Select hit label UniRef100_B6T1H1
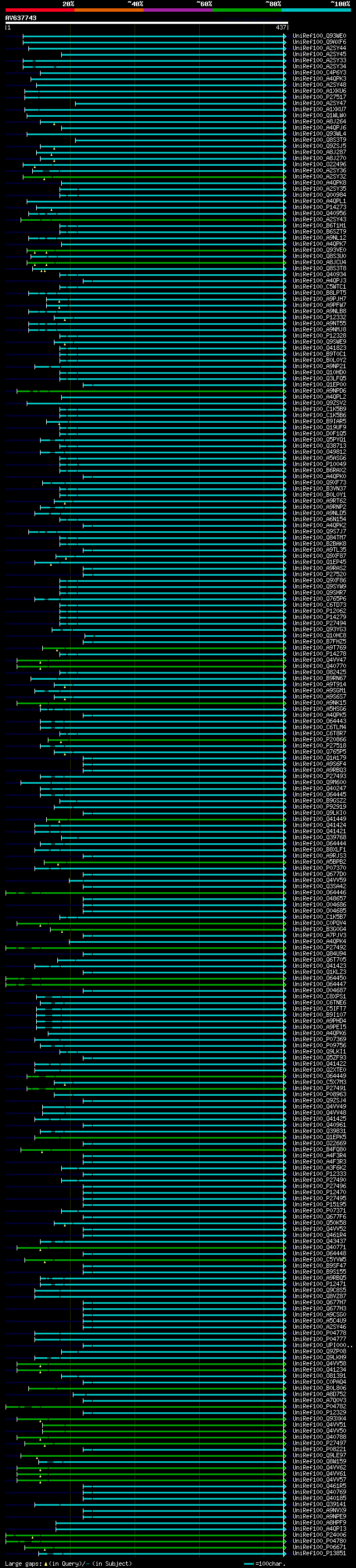Screen dimensions: 356x1568 pyautogui.click(x=319, y=225)
